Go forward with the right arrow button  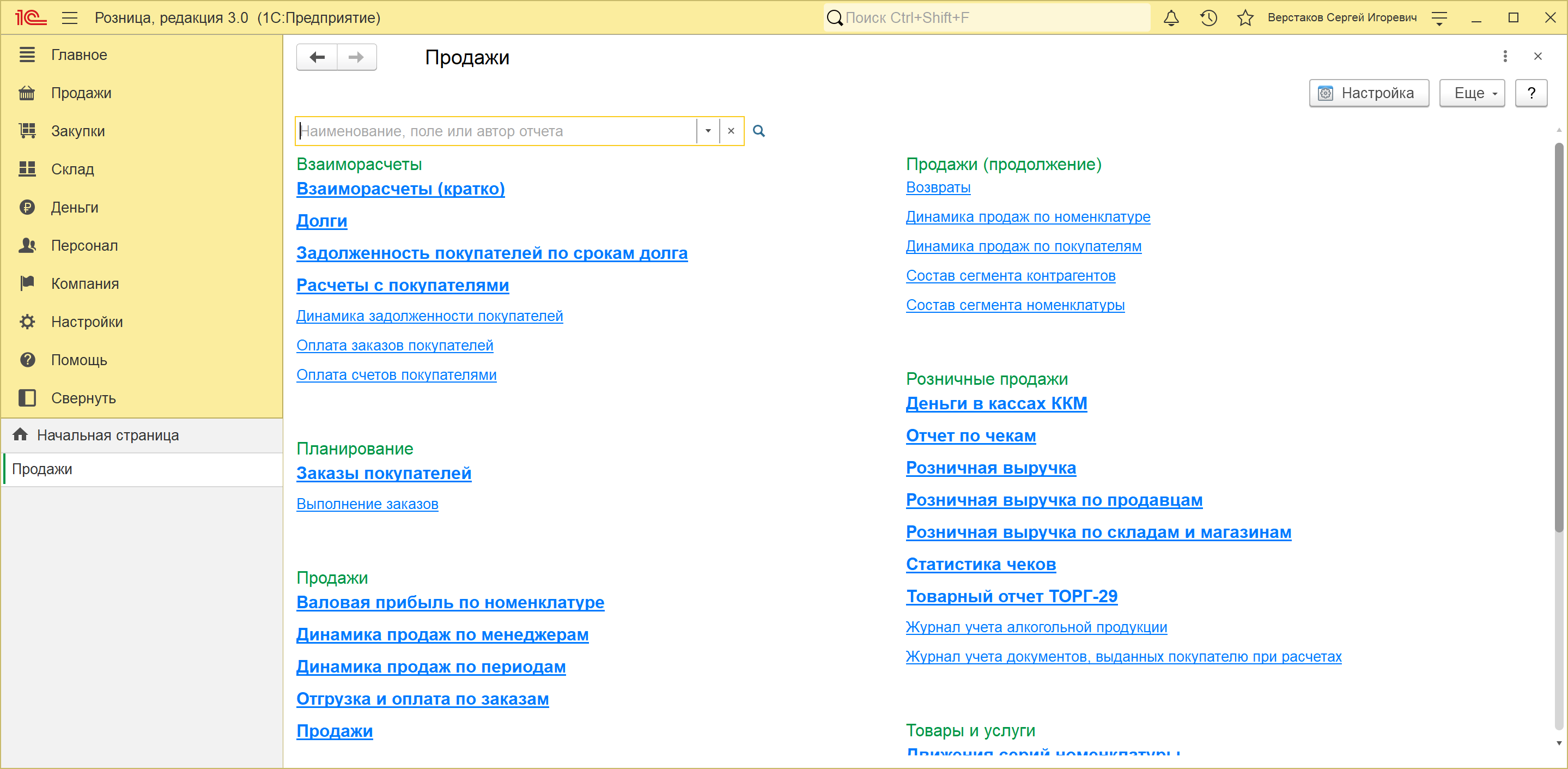pos(357,57)
